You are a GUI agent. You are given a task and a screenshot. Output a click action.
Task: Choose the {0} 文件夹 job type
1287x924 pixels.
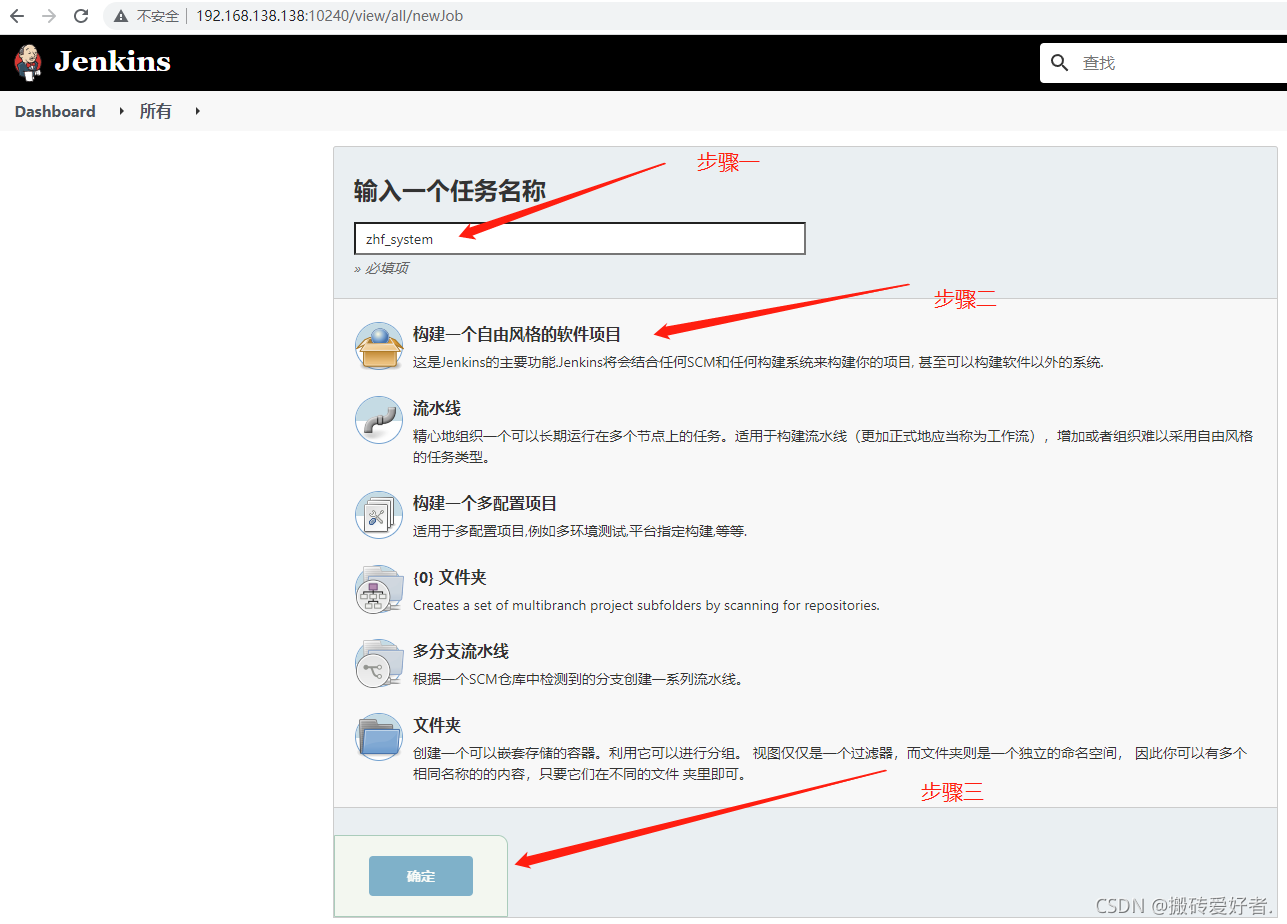(x=450, y=577)
